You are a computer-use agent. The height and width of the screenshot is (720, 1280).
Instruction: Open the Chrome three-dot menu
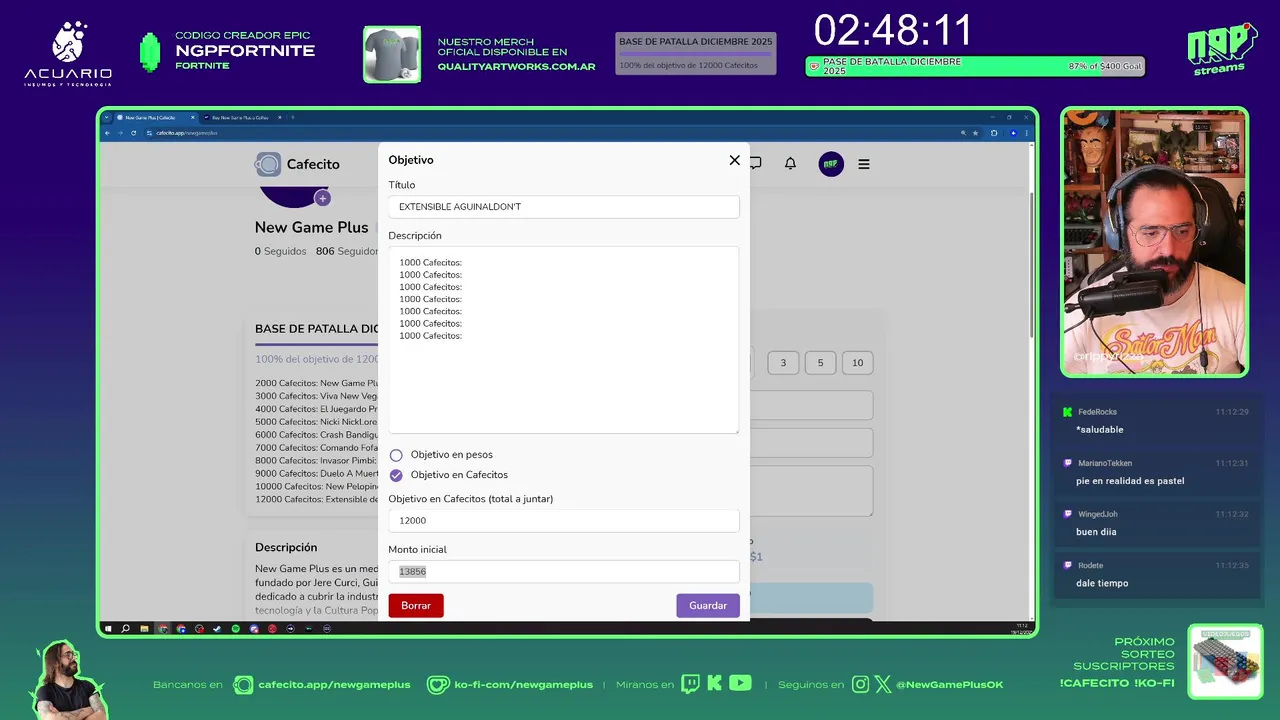1026,133
